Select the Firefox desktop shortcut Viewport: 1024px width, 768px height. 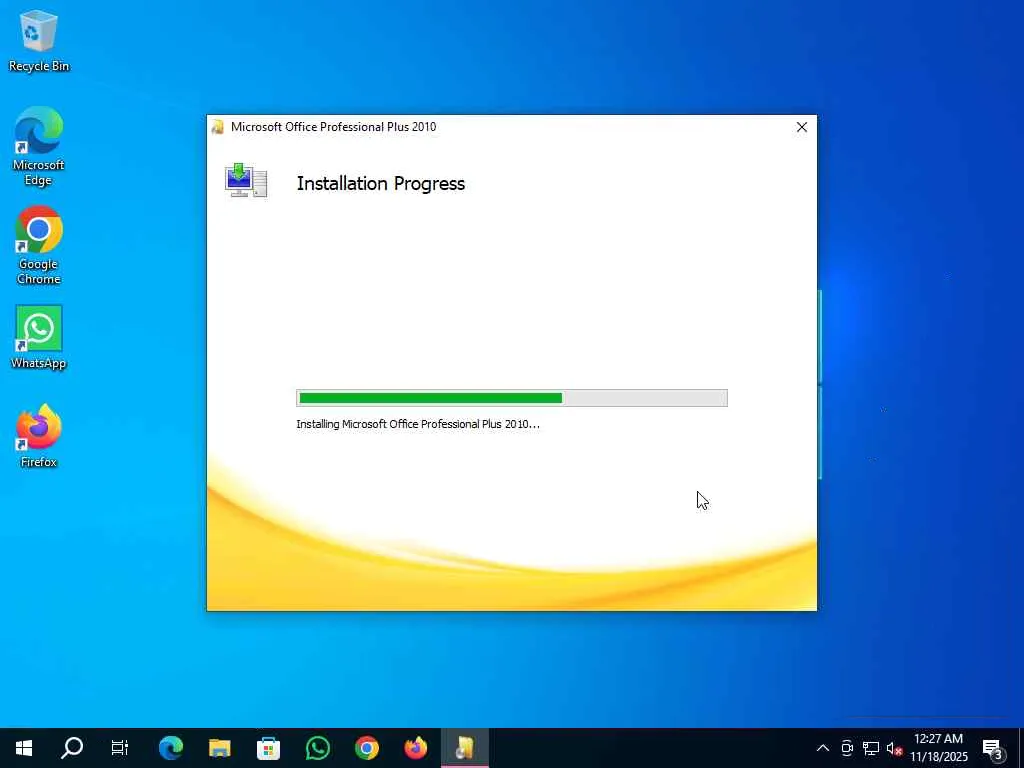(x=39, y=436)
